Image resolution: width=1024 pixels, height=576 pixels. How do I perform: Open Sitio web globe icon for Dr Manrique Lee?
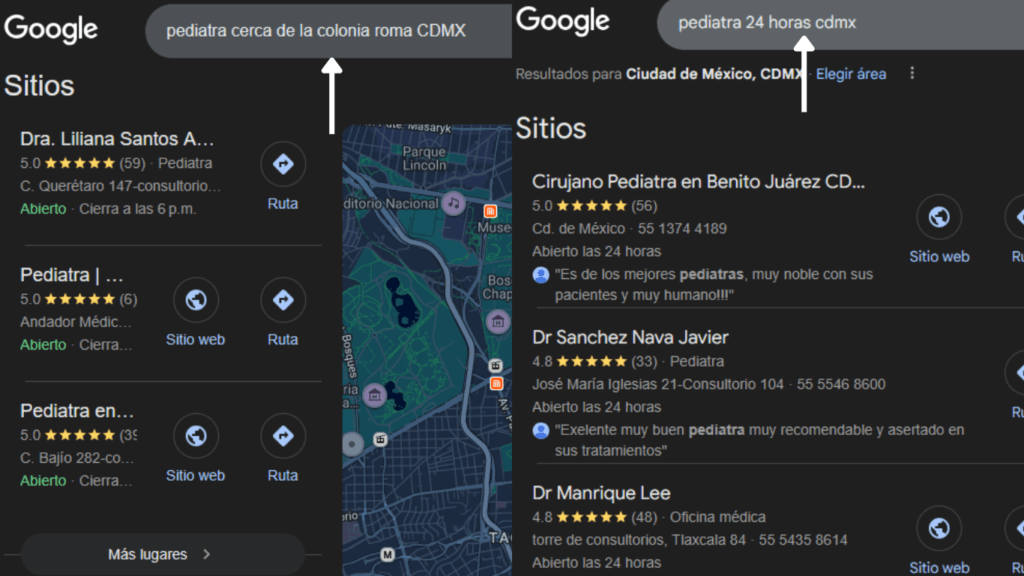coord(939,528)
